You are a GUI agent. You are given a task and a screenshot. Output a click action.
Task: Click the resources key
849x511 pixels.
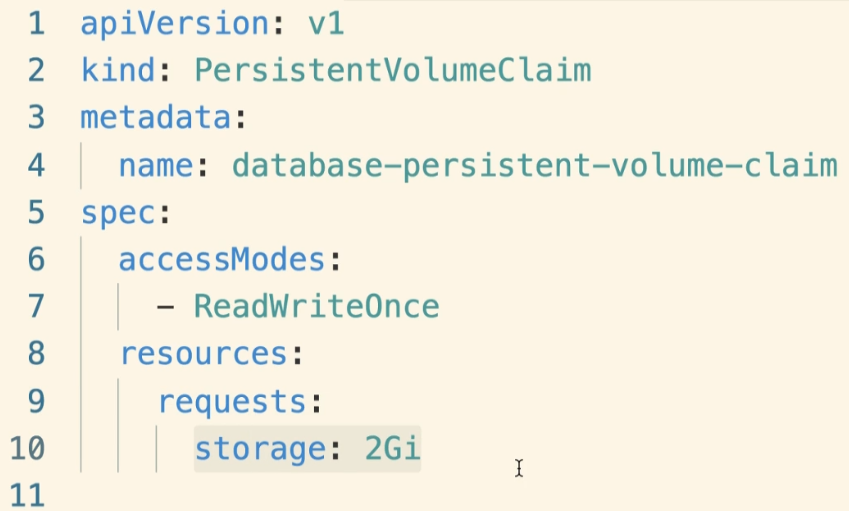[x=204, y=353]
